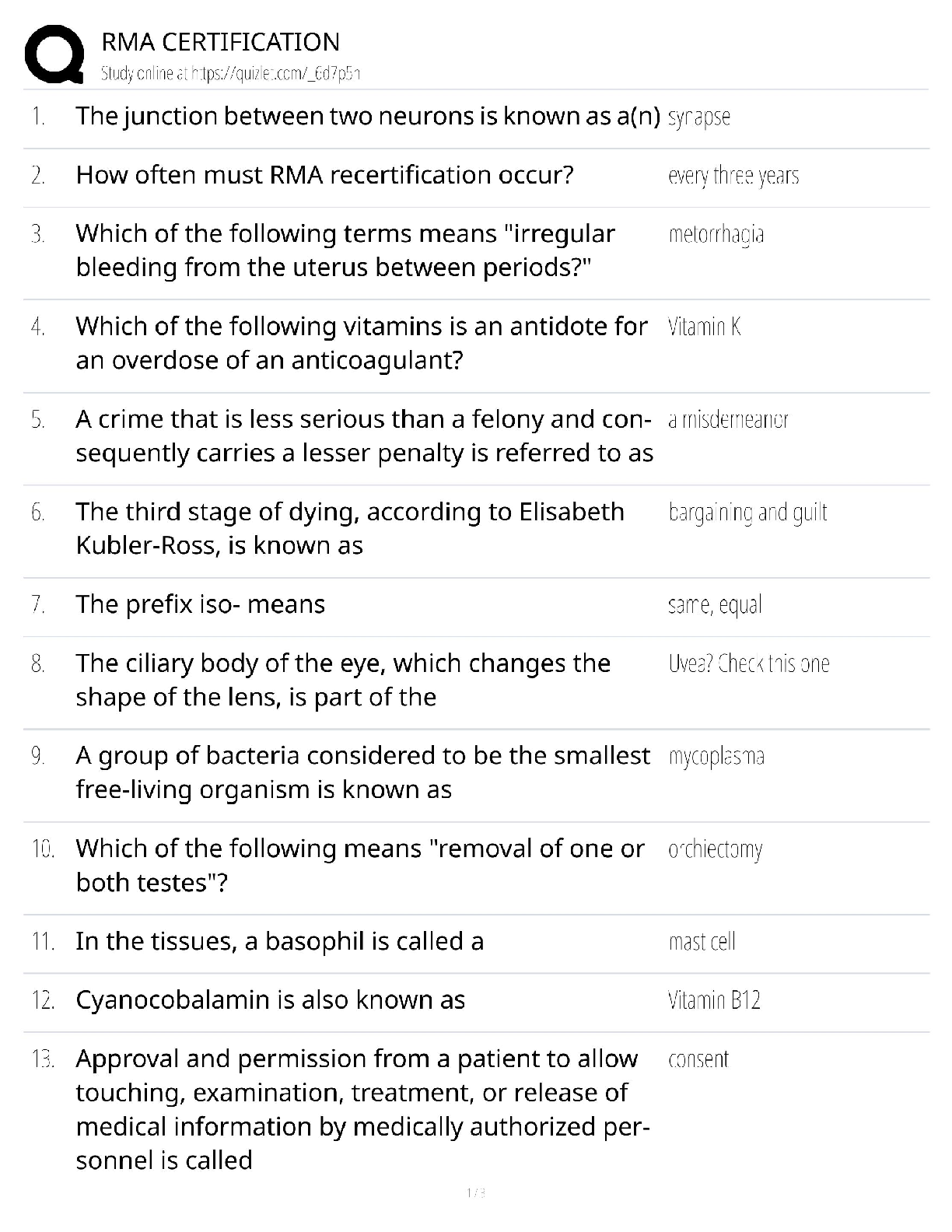Open the quizlet.com study link
Image resolution: width=952 pixels, height=1232 pixels.
coord(230,74)
